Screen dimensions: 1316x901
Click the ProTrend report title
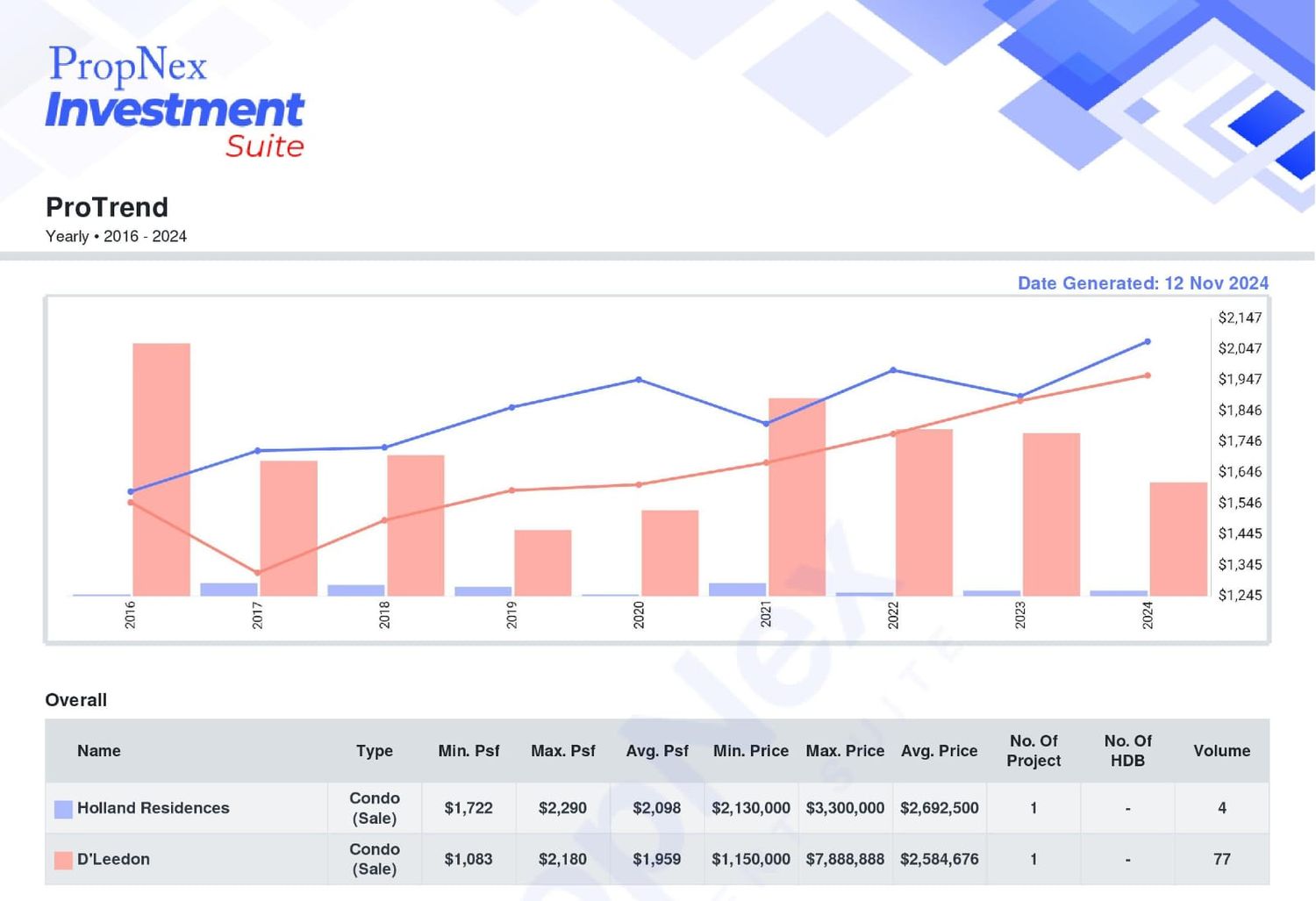pyautogui.click(x=107, y=207)
